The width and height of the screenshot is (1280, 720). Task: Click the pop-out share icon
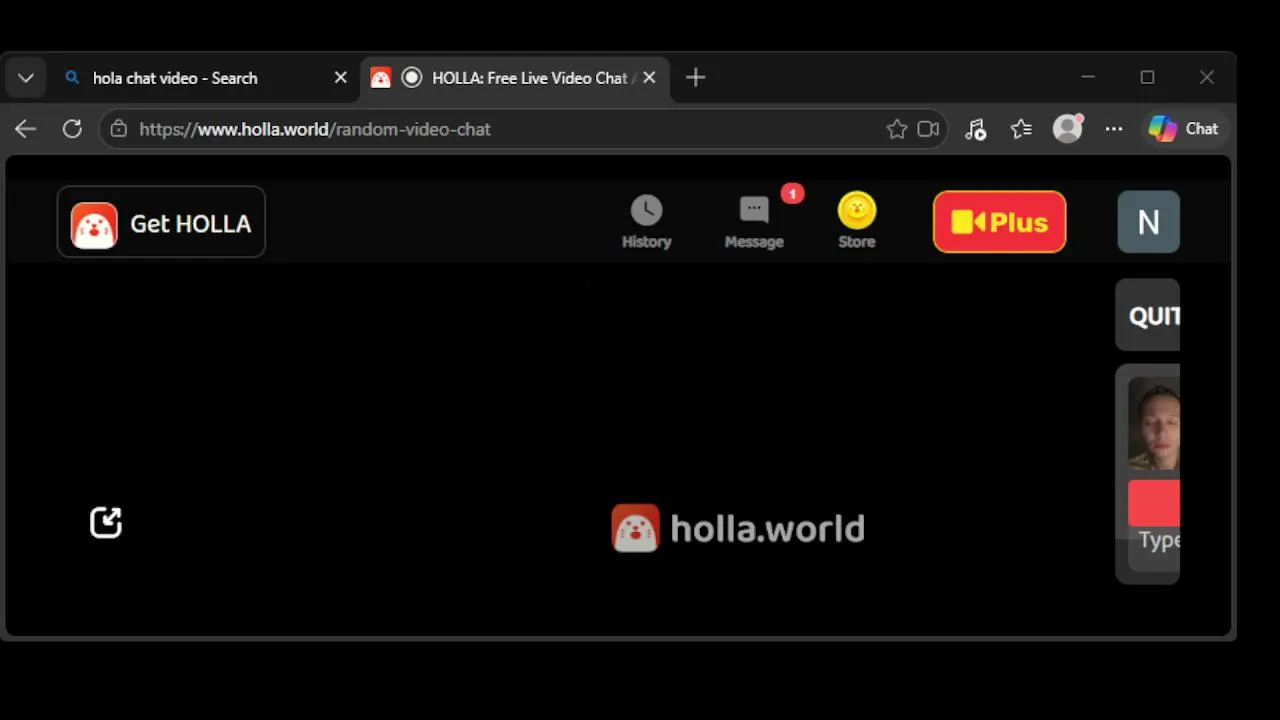pos(106,522)
